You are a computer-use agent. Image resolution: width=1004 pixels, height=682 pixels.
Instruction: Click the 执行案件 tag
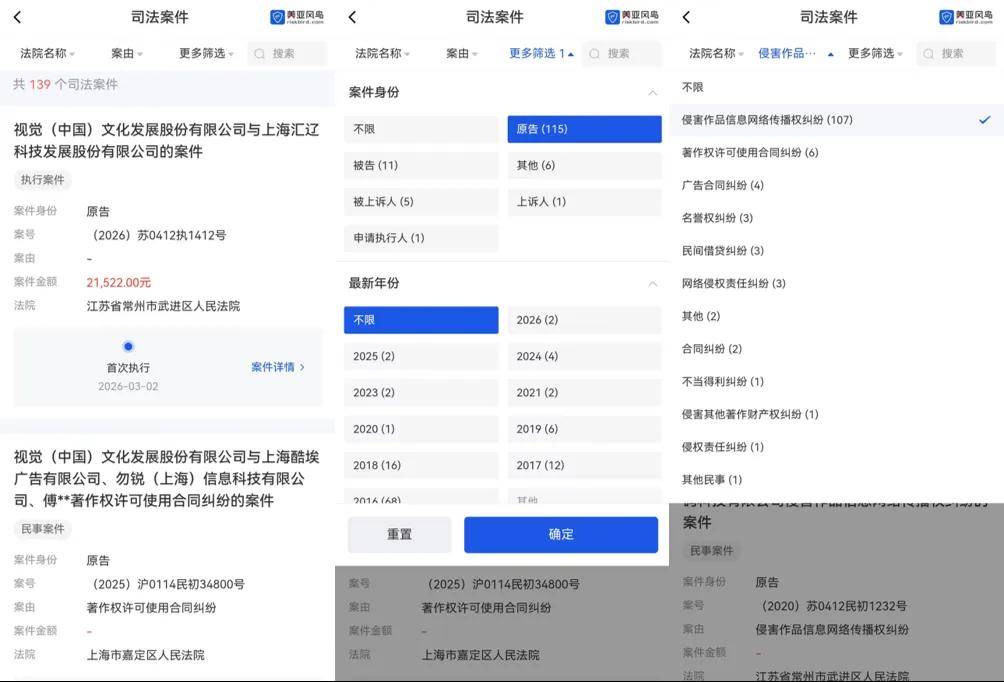tap(42, 180)
